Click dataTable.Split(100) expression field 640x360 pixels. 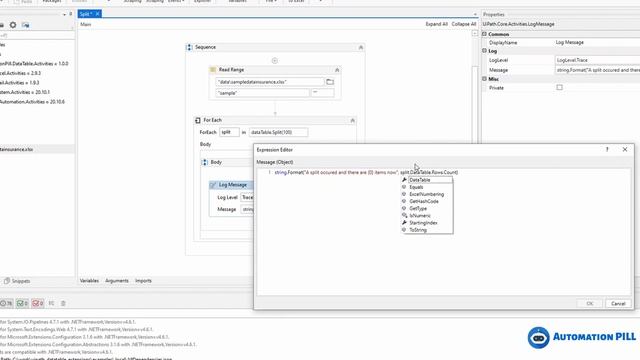tap(278, 132)
